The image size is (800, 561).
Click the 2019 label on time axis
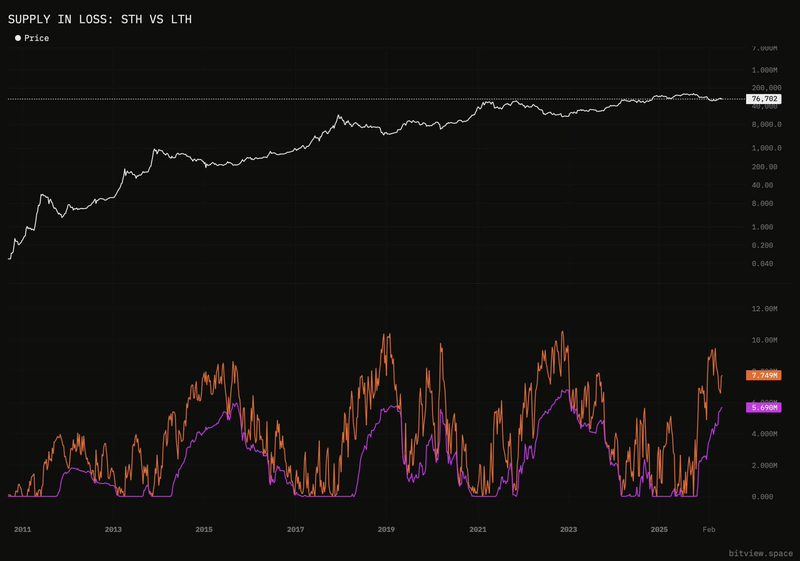coord(386,529)
